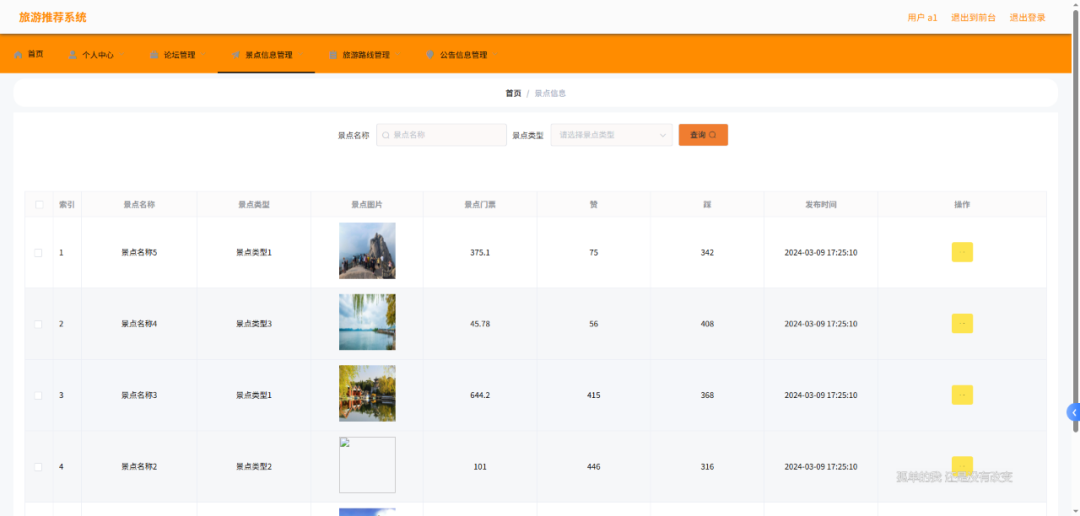Click the likes cell 415
The width and height of the screenshot is (1080, 516).
[x=594, y=395]
